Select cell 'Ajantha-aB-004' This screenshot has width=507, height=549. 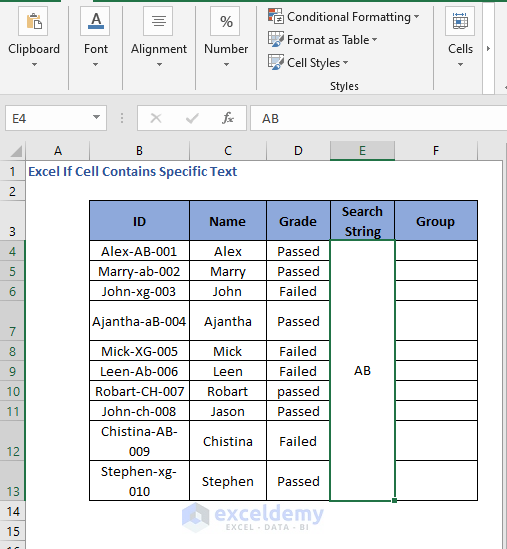139,321
